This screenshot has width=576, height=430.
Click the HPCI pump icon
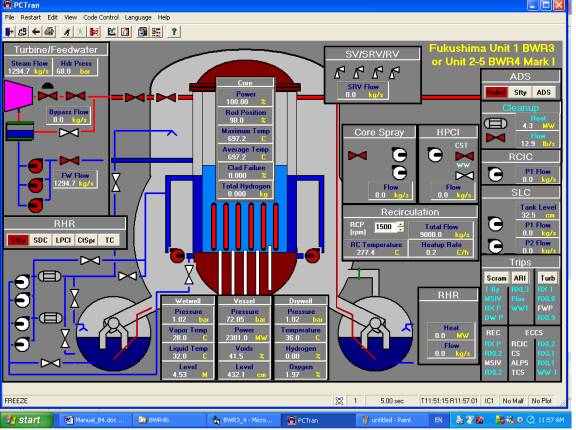(x=435, y=155)
